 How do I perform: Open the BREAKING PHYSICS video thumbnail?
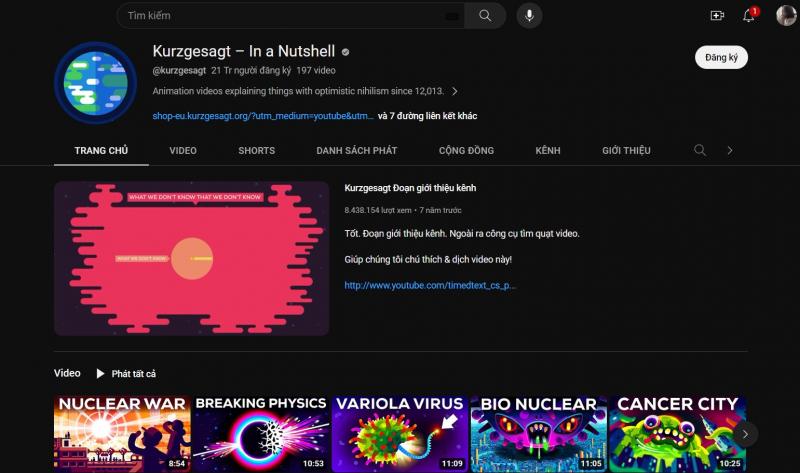[261, 434]
